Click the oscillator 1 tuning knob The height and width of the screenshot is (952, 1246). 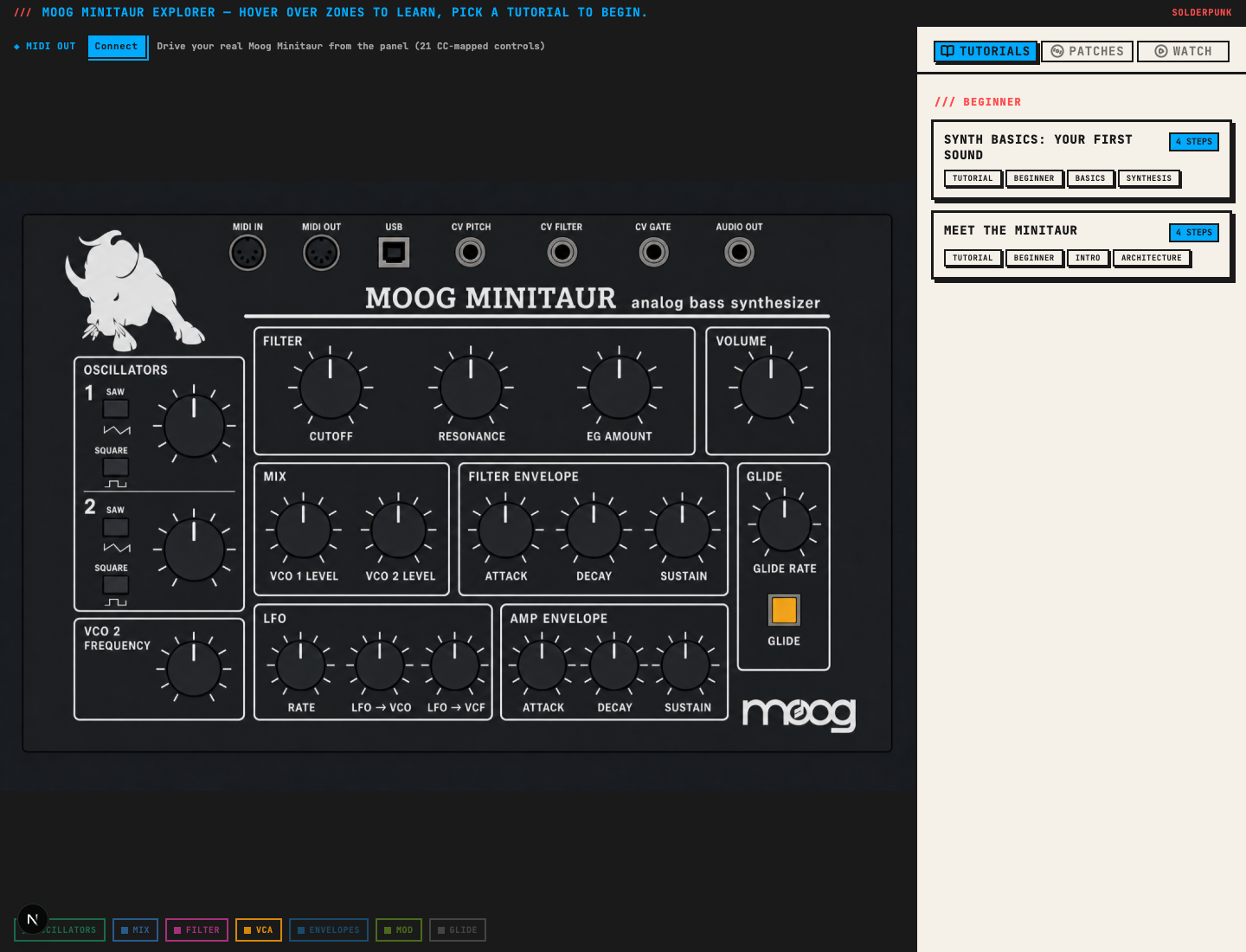194,427
